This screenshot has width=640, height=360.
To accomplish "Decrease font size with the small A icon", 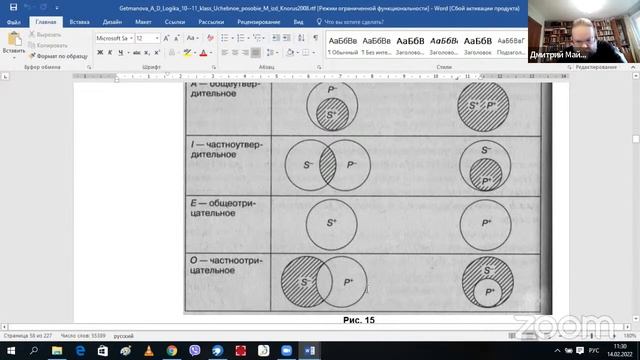I will pyautogui.click(x=177, y=38).
